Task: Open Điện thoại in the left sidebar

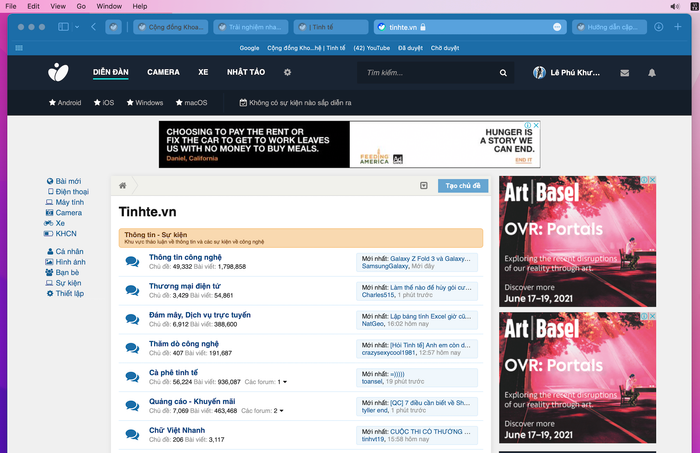Action: pos(72,192)
